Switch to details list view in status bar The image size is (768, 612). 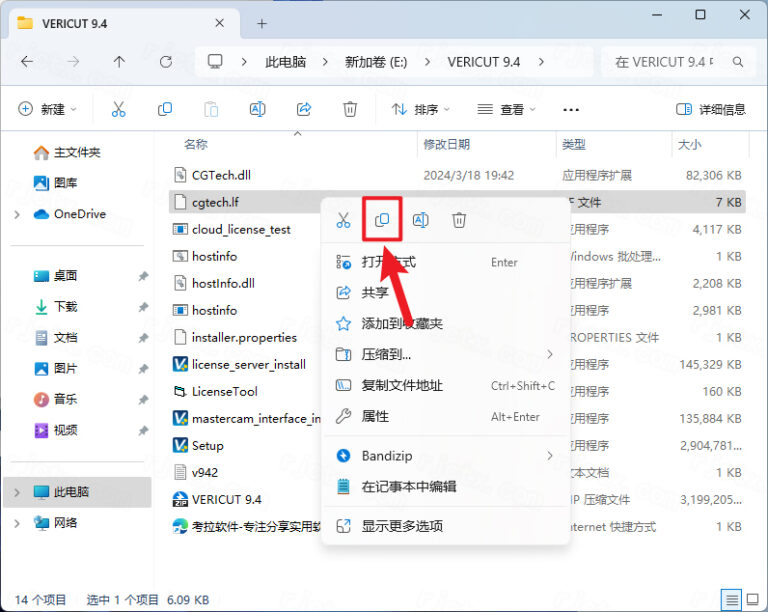[x=731, y=598]
